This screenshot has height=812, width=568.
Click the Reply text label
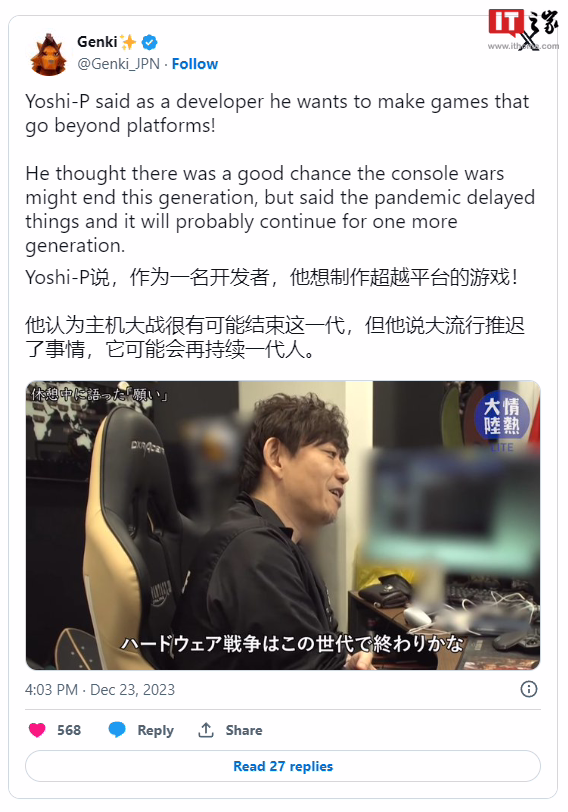click(155, 730)
